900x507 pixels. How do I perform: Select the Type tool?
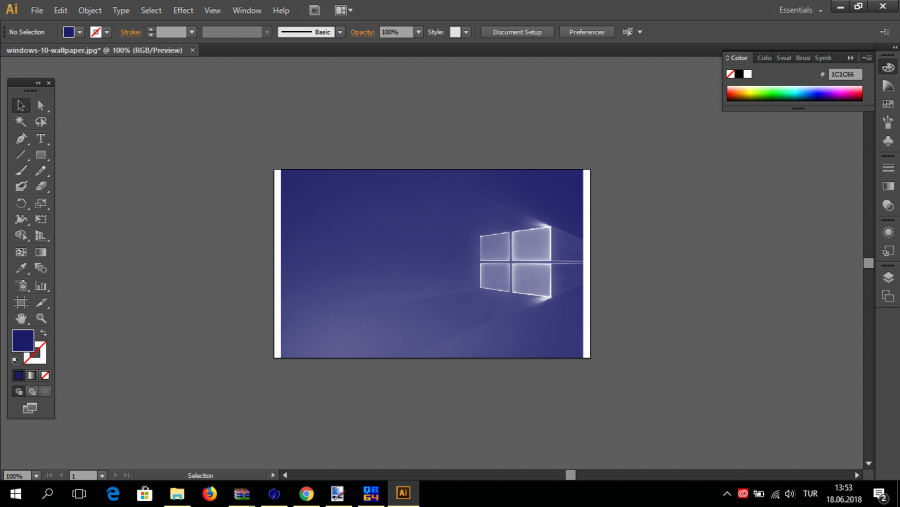coord(41,138)
